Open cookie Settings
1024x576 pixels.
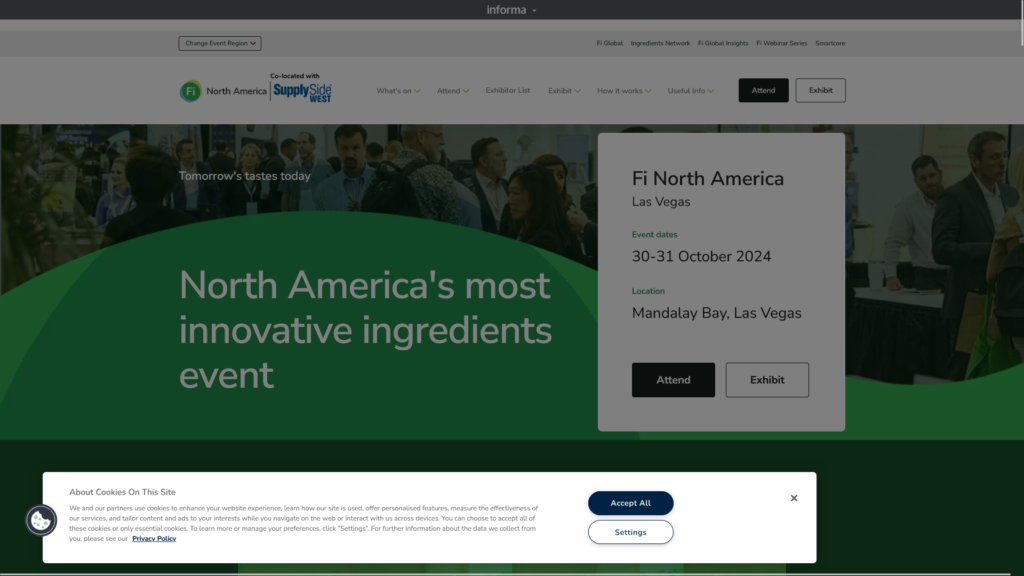630,532
